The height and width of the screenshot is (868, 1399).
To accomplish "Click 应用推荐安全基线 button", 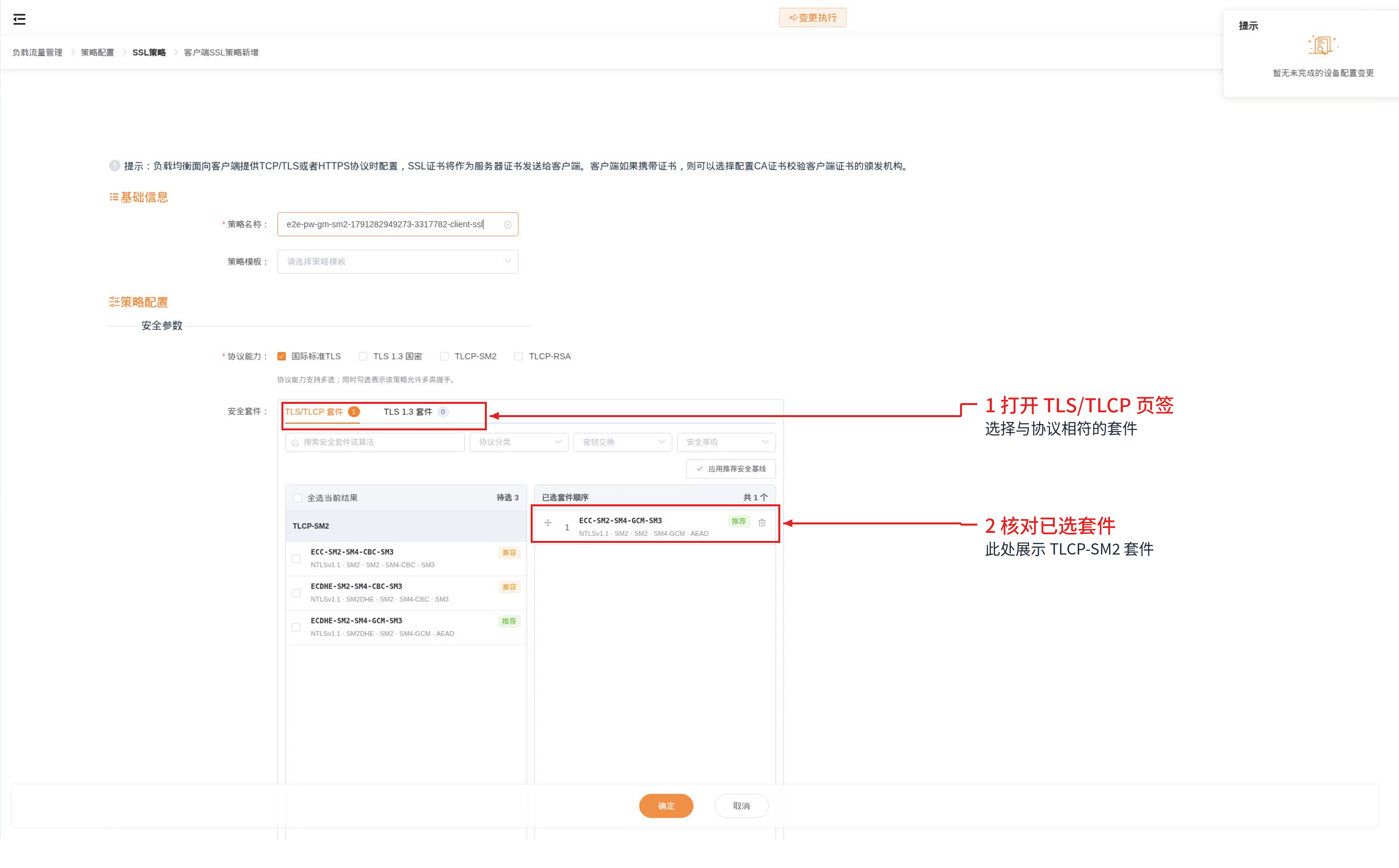I will (x=730, y=469).
